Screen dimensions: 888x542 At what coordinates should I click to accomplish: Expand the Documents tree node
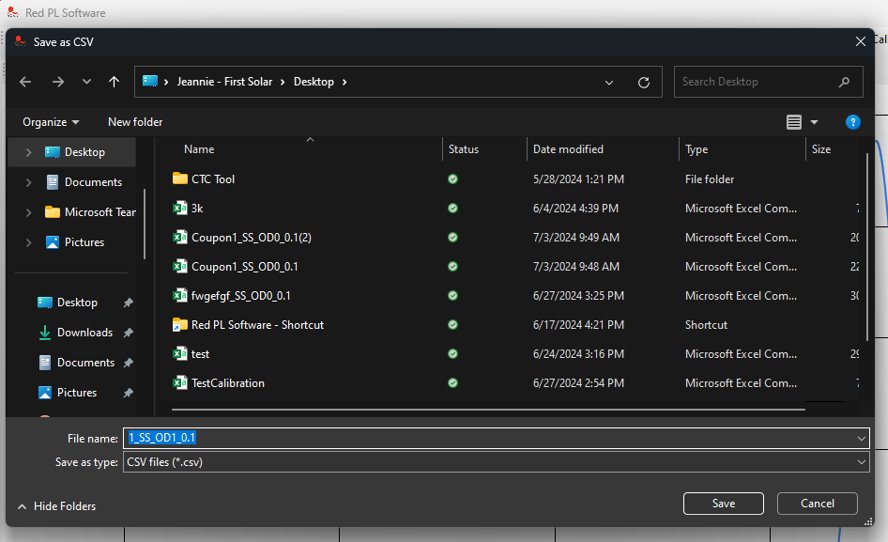click(28, 182)
